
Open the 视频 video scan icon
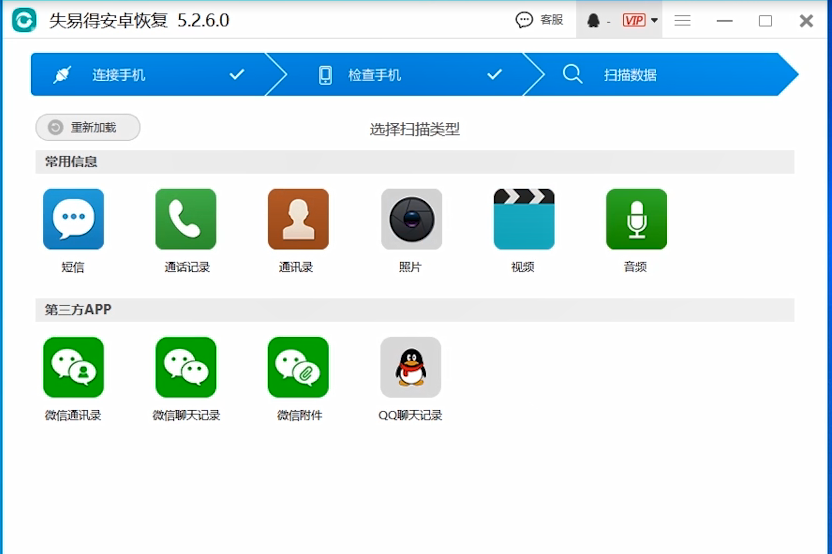coord(524,219)
